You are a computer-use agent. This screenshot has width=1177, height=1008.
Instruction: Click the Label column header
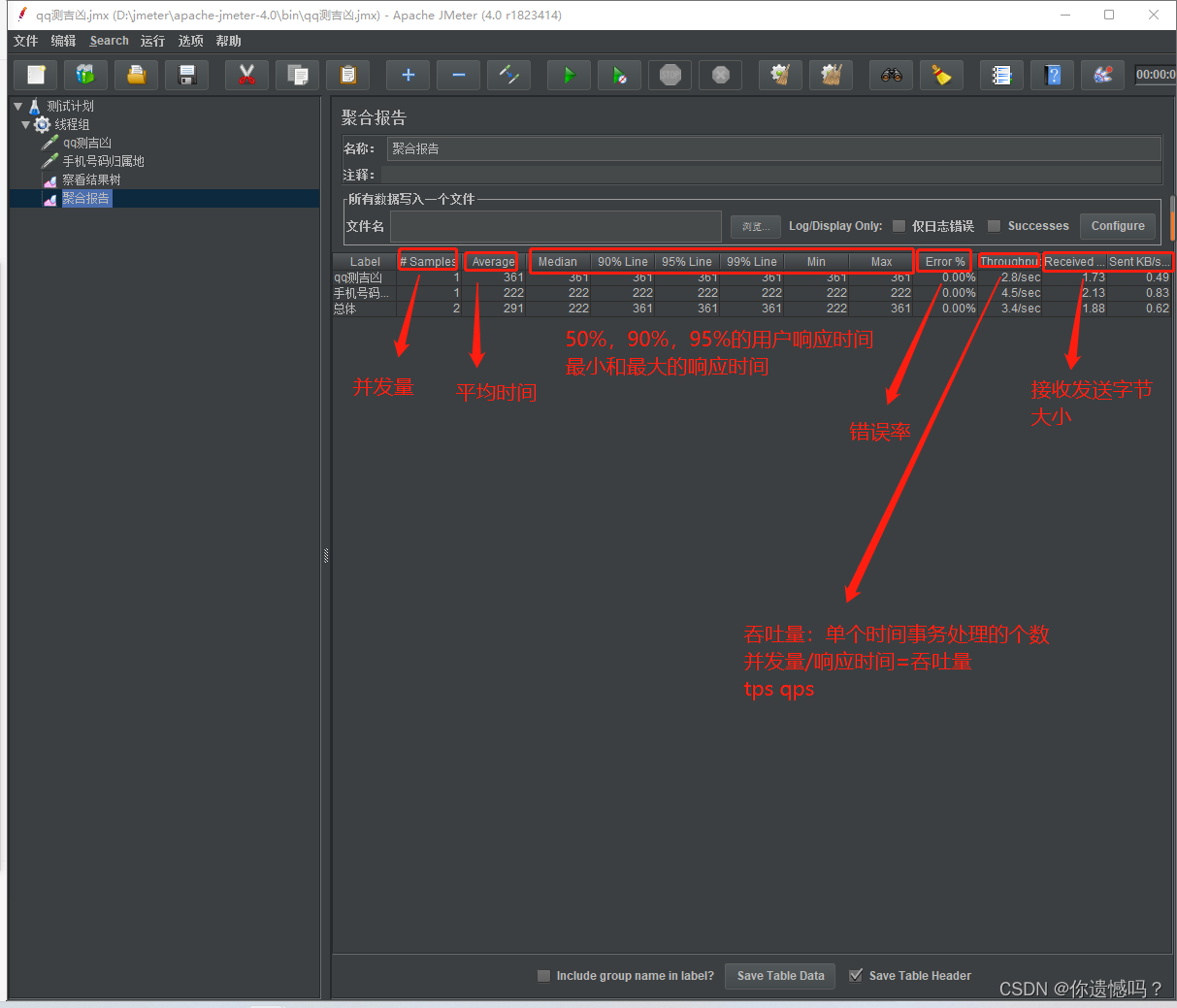[x=365, y=262]
